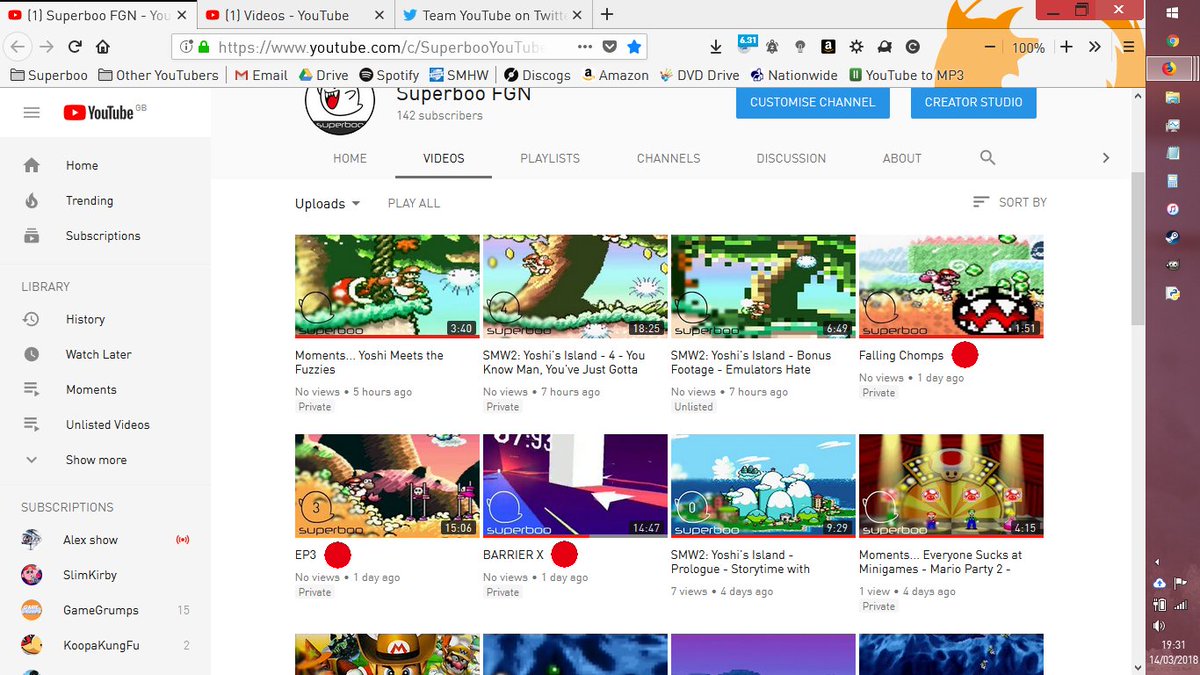Click the page vertical scrollbar thumb
Screen dimensions: 1200x675
pyautogui.click(x=1138, y=248)
